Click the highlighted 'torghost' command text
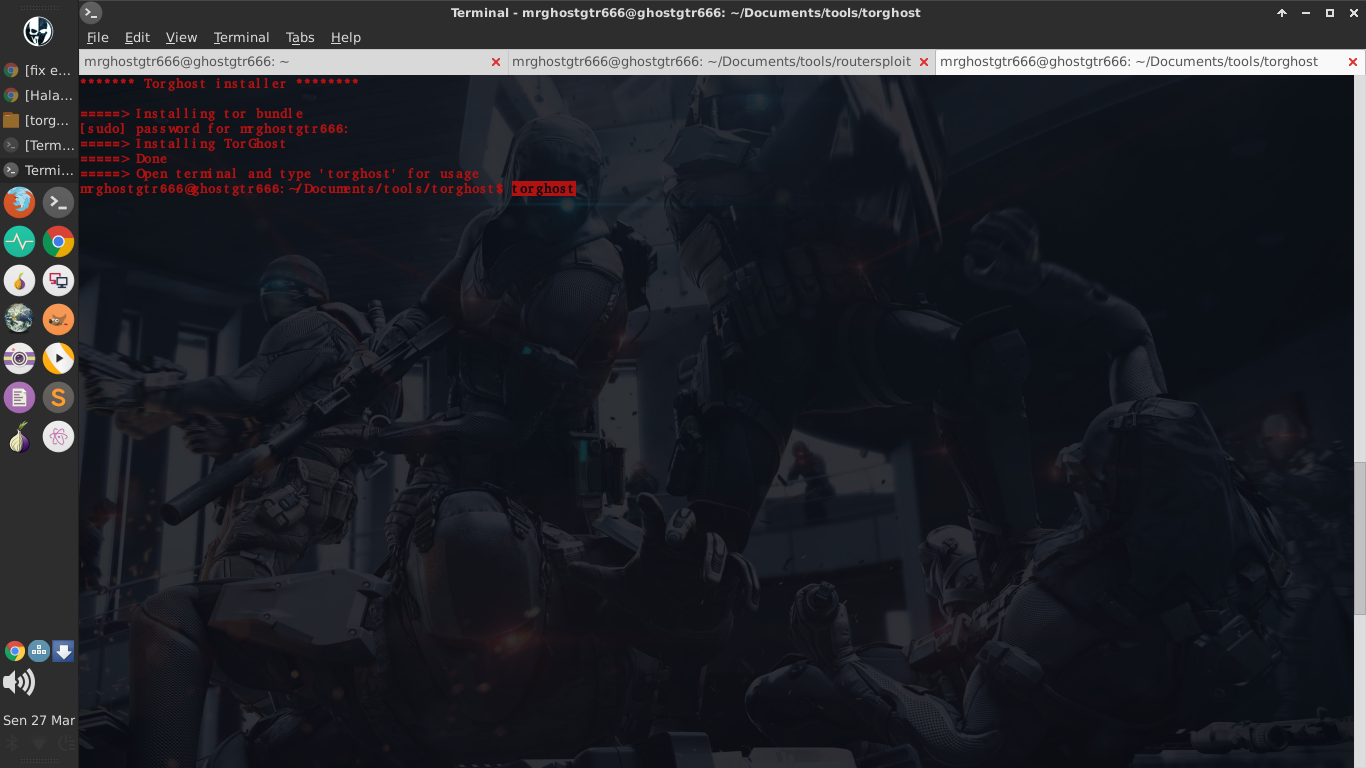 pos(543,189)
